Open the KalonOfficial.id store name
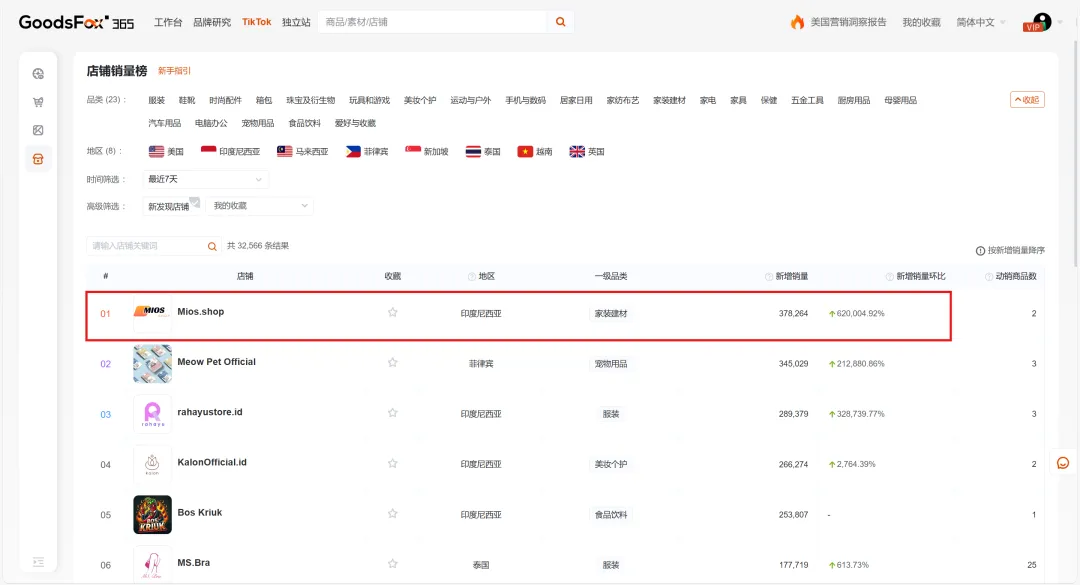The image size is (1080, 585). (x=211, y=462)
